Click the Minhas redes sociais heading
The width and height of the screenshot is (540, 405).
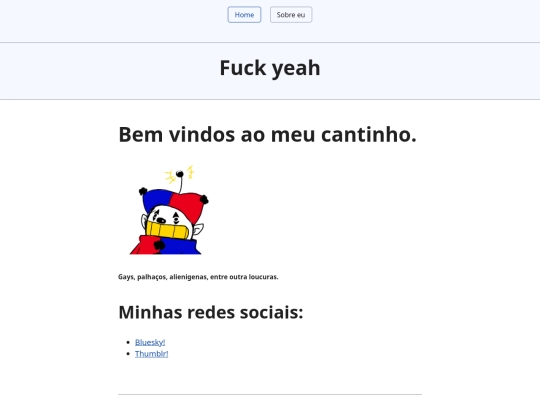pos(211,312)
